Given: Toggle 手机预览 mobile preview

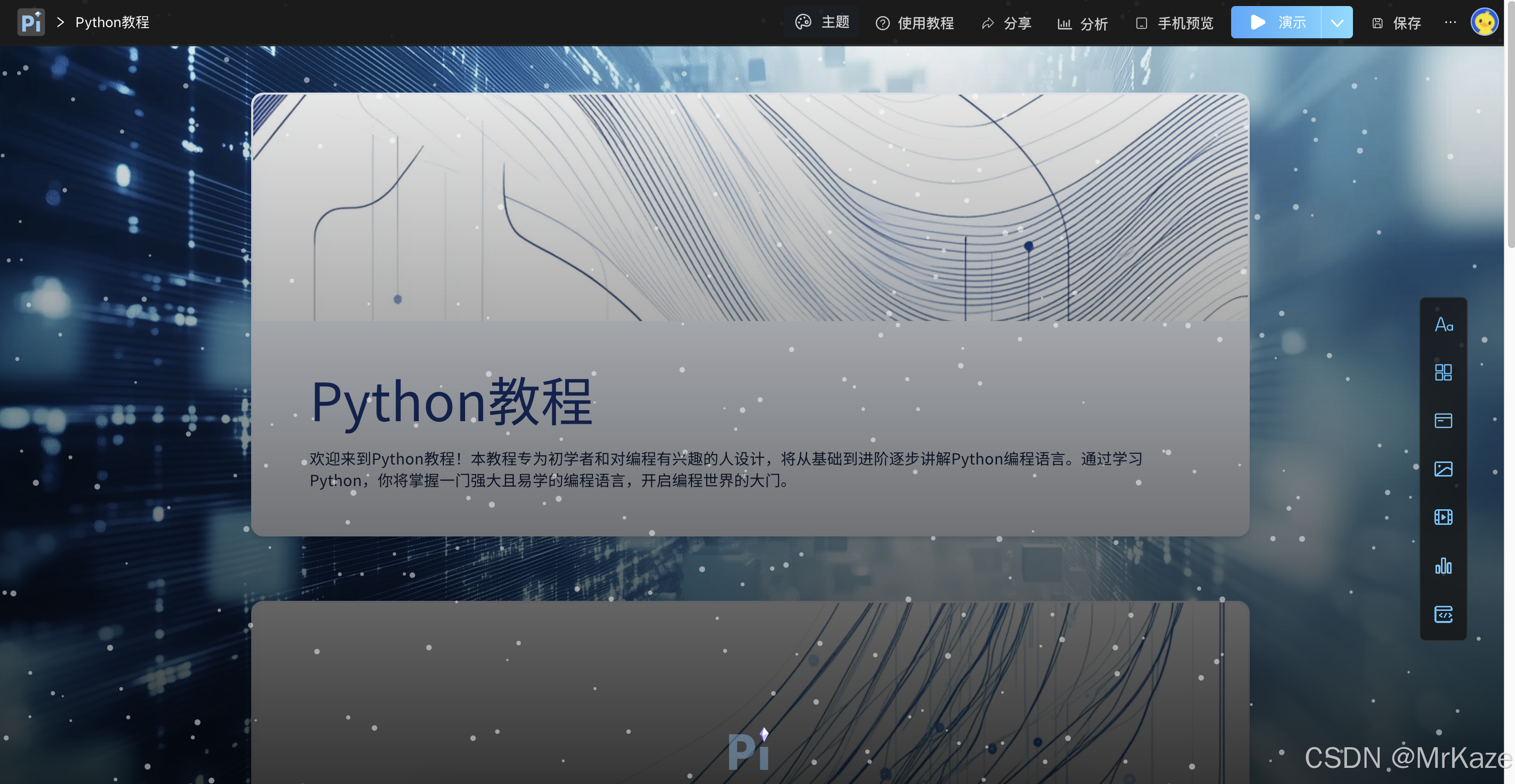Looking at the screenshot, I should click(x=1174, y=23).
